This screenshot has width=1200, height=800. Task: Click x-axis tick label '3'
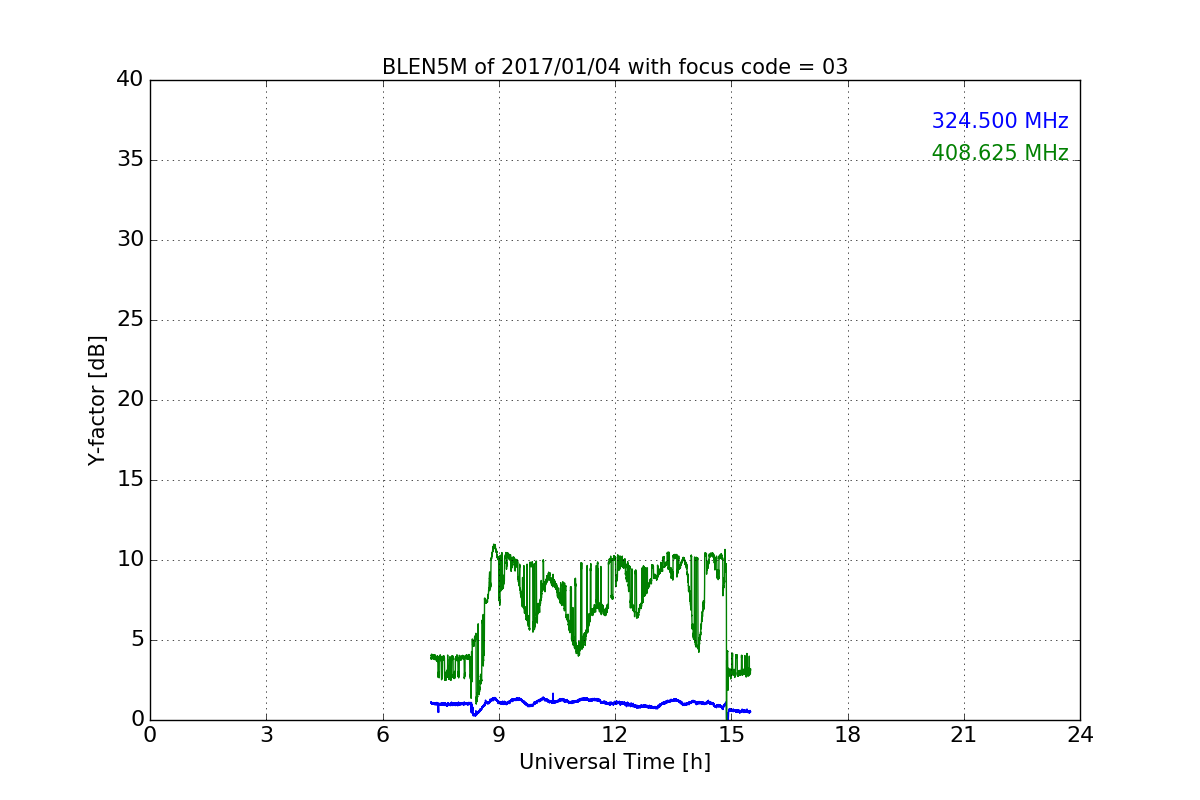tap(266, 735)
